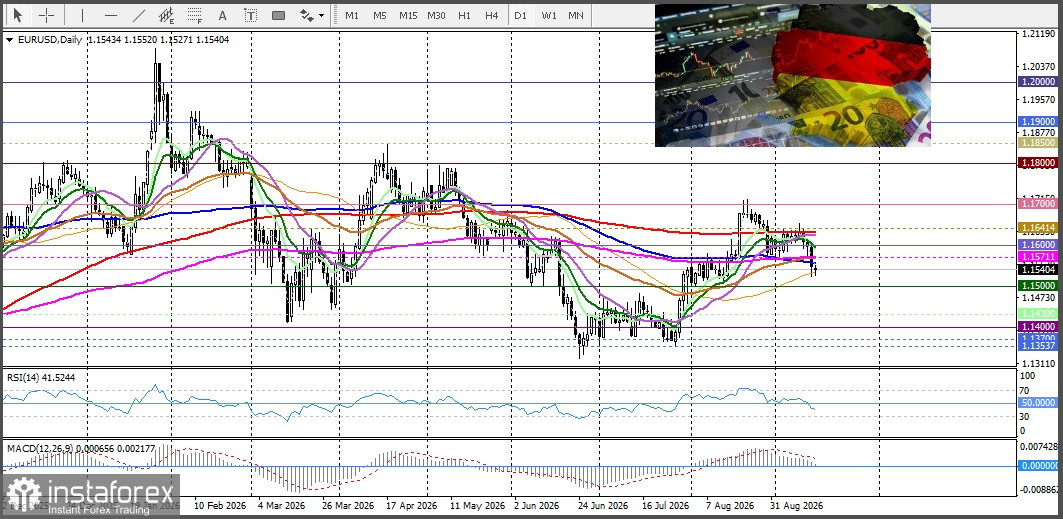This screenshot has height=519, width=1063.
Task: Expand the EURUSD,Daily chart menu triangle
Action: tap(9, 40)
